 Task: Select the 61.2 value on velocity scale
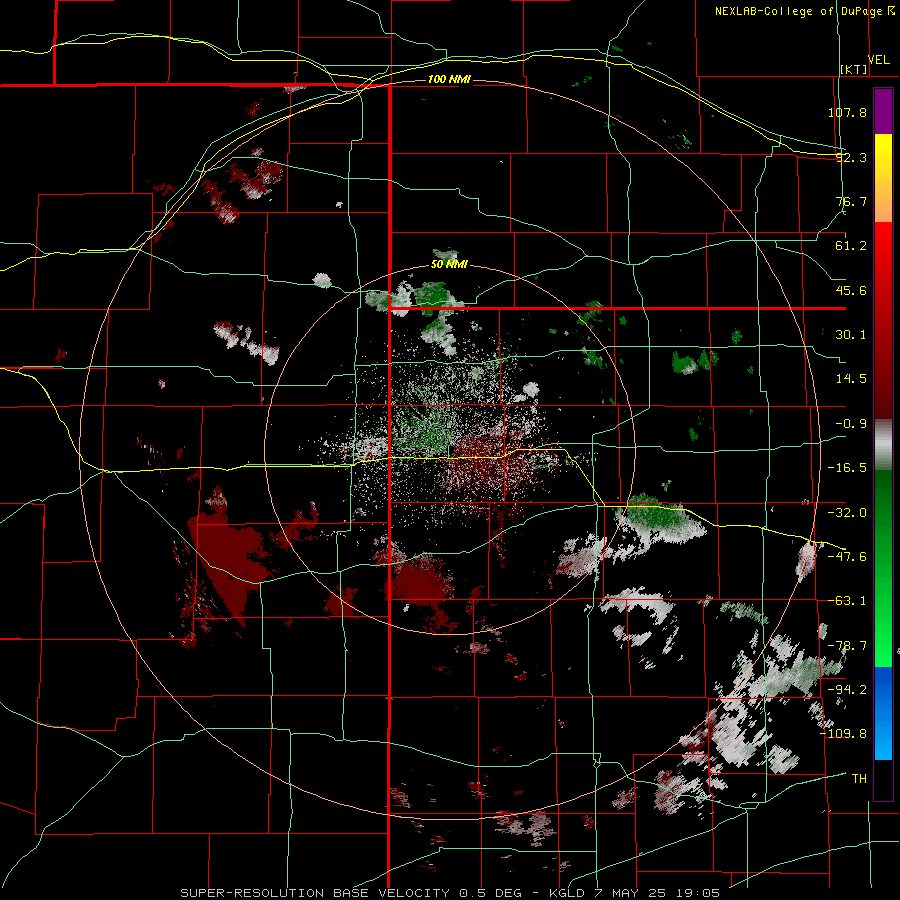pyautogui.click(x=851, y=246)
